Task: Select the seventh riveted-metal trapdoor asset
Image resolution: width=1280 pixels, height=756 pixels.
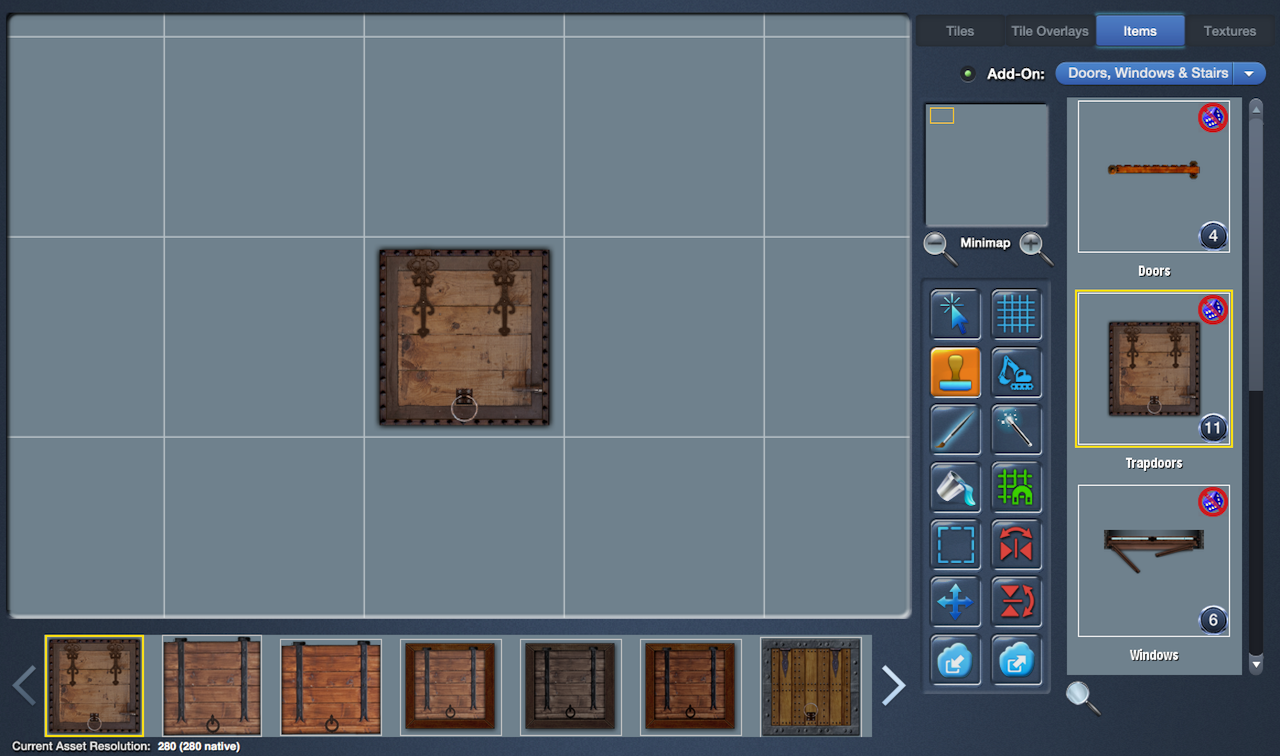Action: 811,686
